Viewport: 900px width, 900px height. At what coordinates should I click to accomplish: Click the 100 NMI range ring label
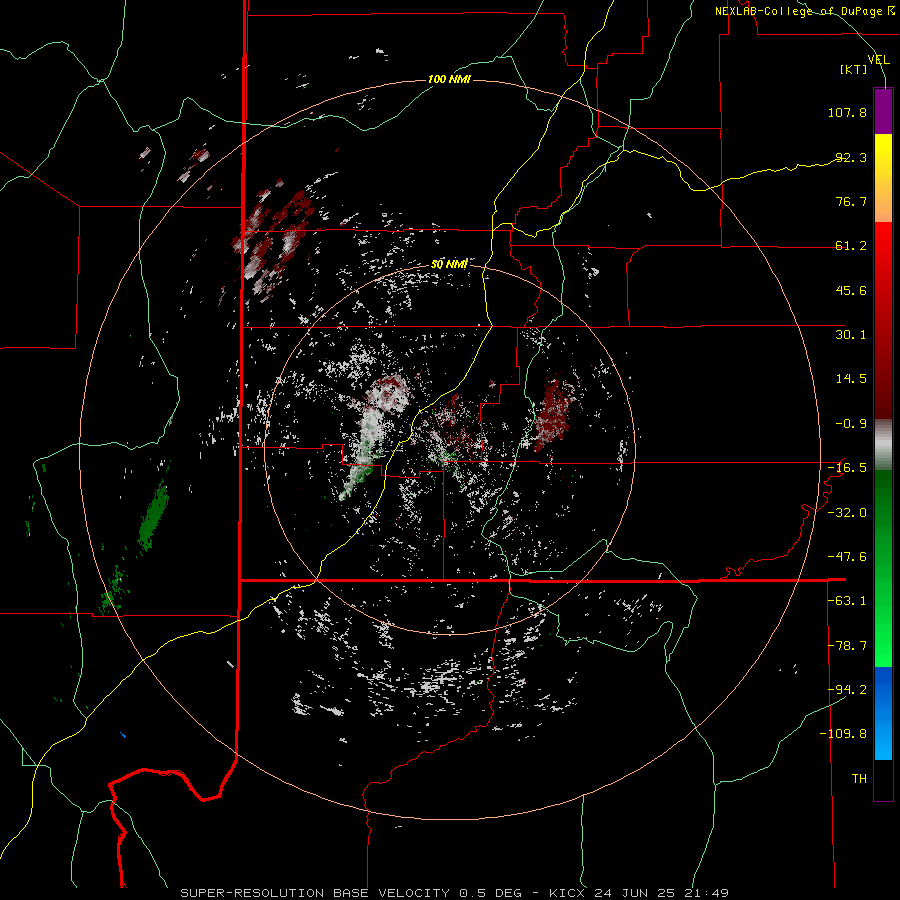[x=449, y=79]
